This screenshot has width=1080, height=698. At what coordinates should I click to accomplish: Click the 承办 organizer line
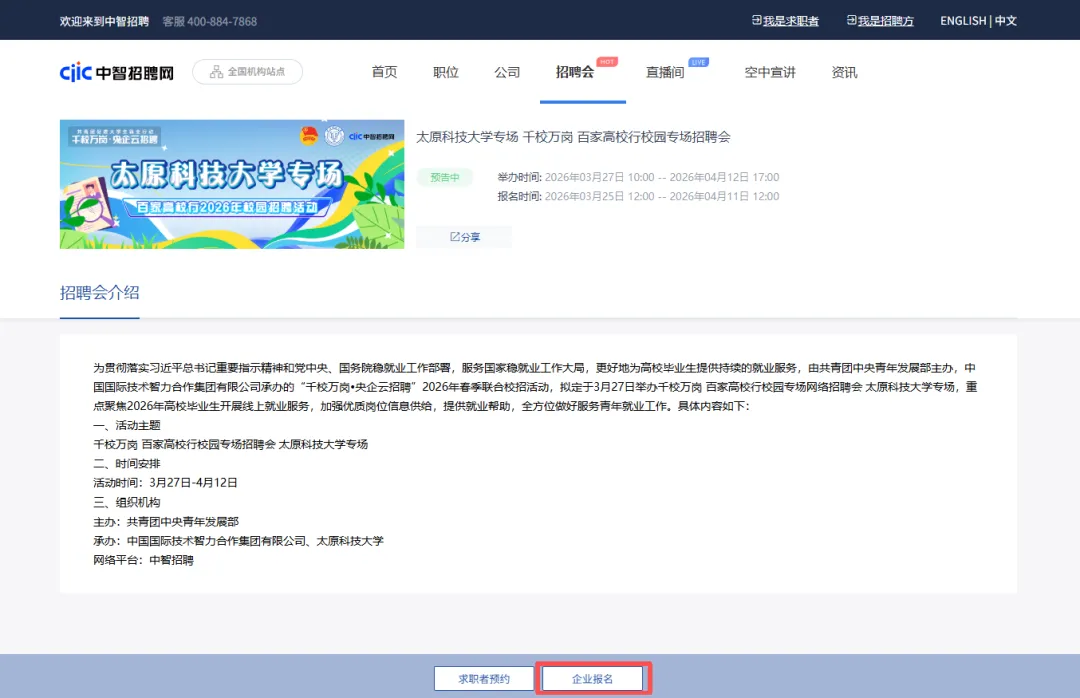click(238, 541)
